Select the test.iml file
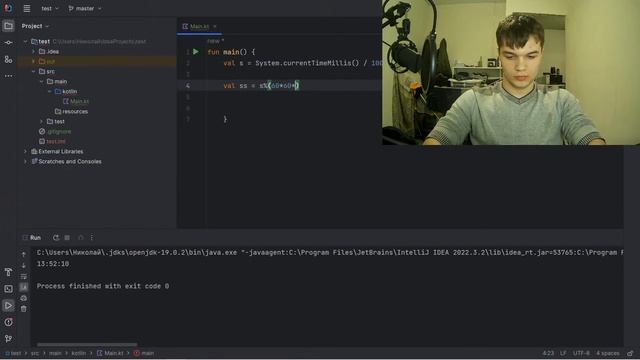 (x=52, y=141)
